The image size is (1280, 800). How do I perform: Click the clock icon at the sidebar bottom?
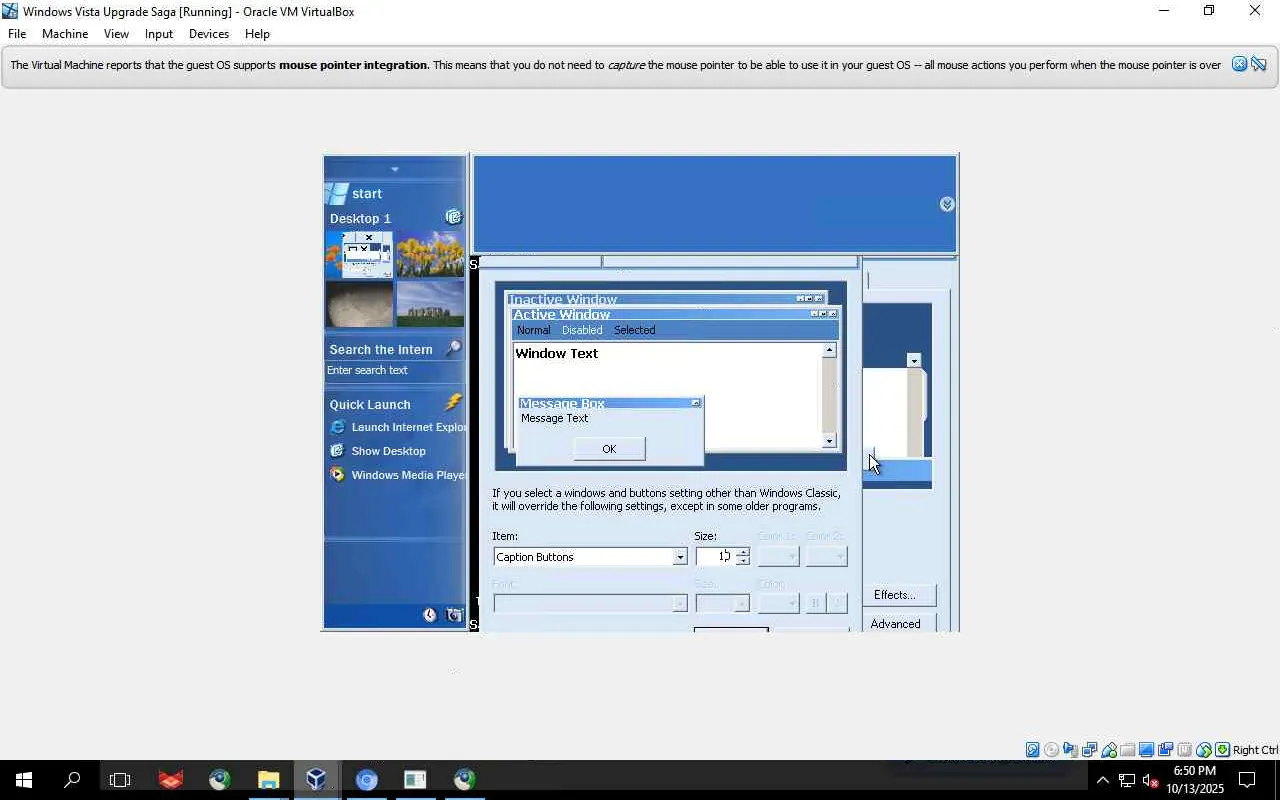(430, 615)
